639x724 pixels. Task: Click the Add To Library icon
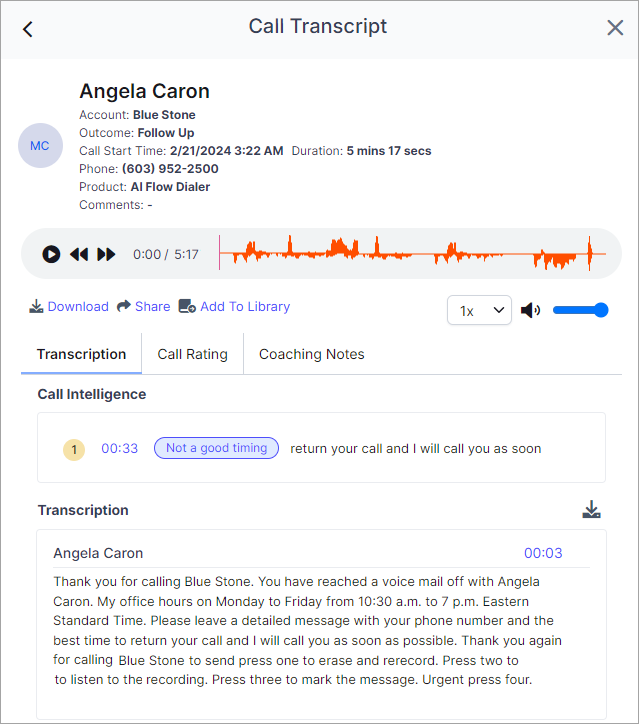tap(187, 306)
